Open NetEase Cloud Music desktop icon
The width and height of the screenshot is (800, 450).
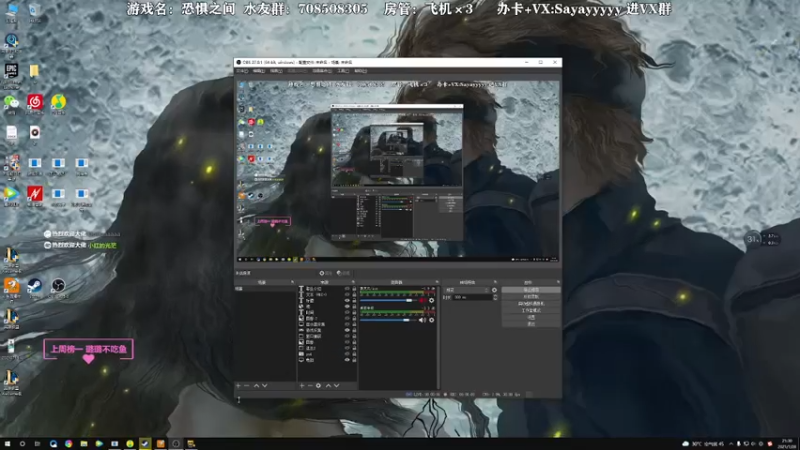[35, 103]
